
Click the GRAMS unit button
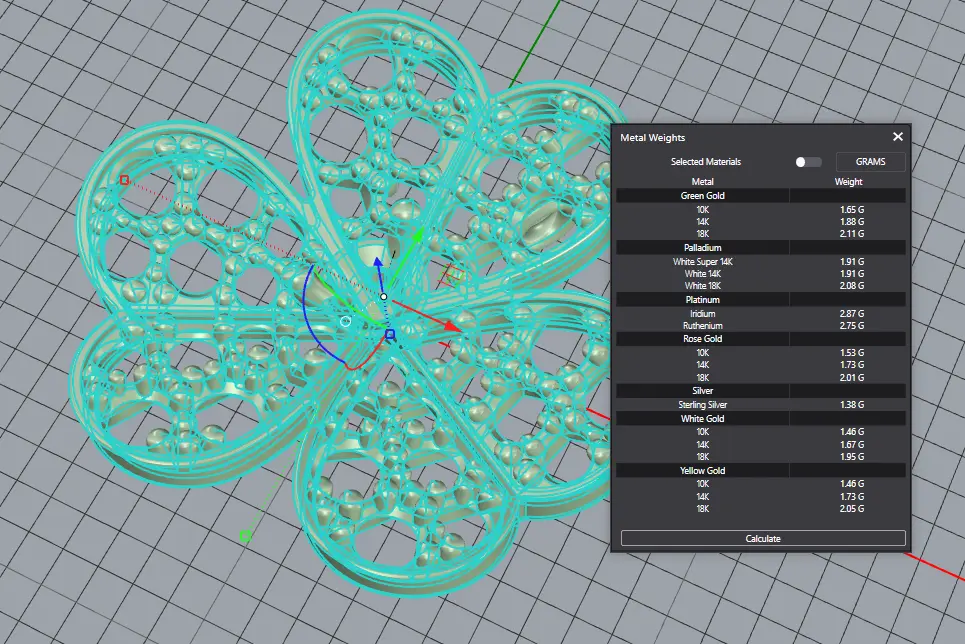click(870, 162)
